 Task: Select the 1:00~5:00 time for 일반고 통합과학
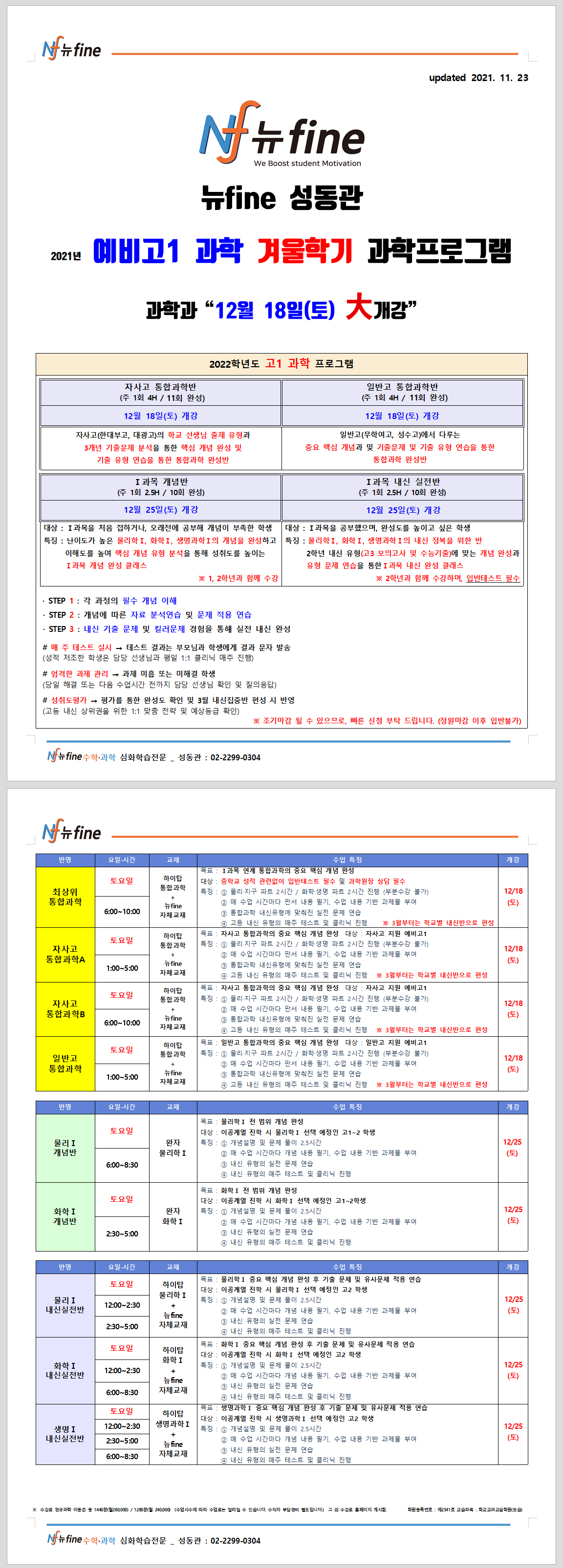pyautogui.click(x=122, y=1077)
